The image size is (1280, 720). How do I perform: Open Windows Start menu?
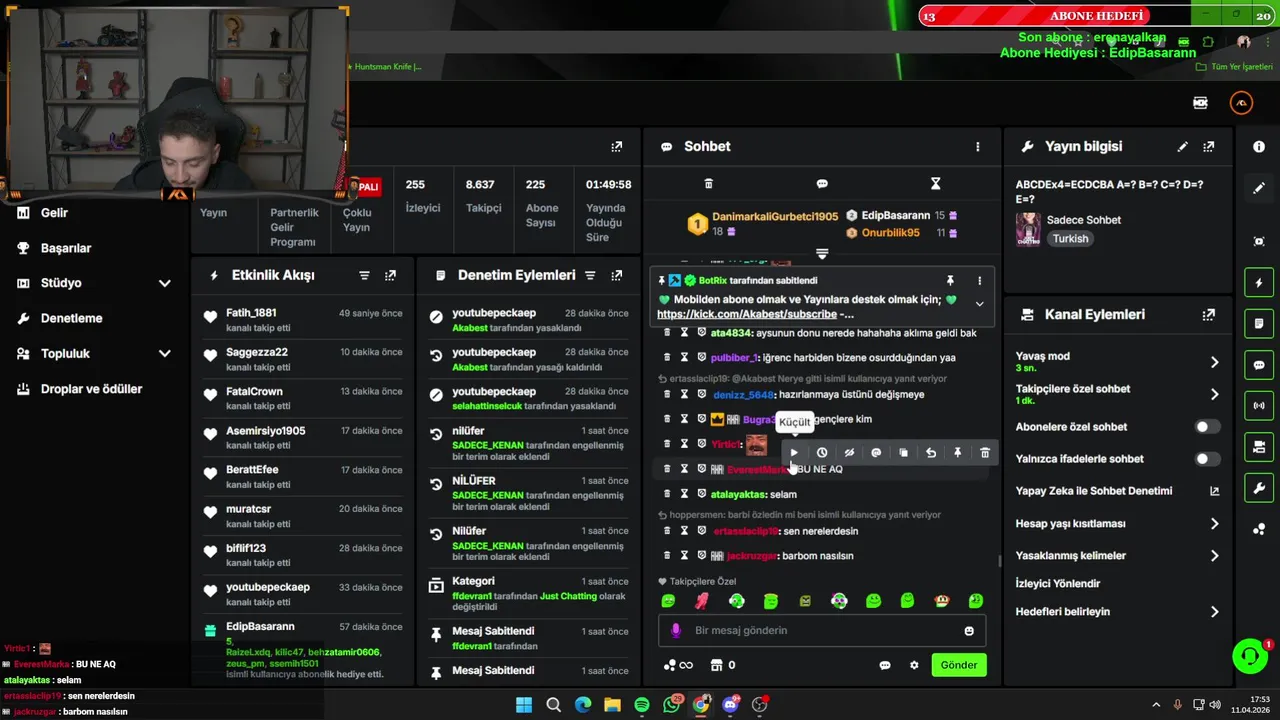(x=524, y=705)
